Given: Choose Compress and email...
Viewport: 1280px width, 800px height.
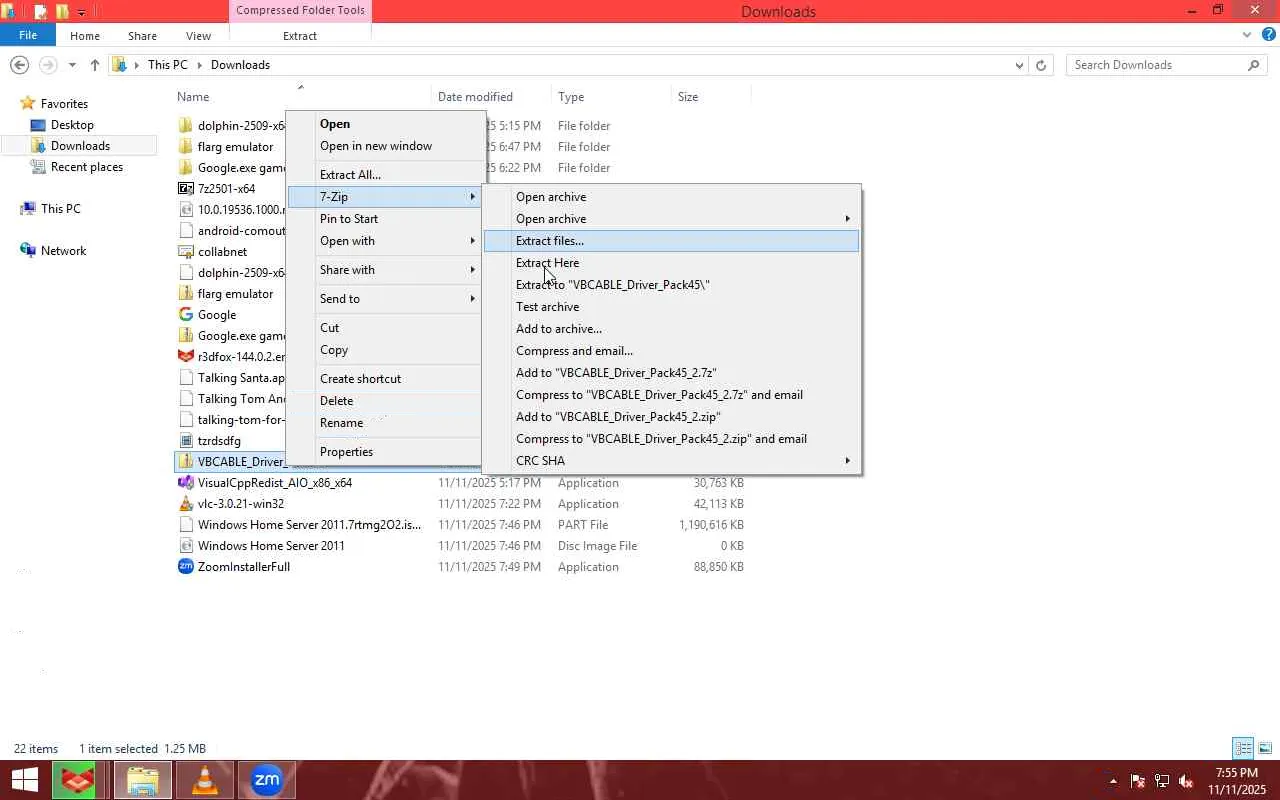Looking at the screenshot, I should pyautogui.click(x=671, y=351).
